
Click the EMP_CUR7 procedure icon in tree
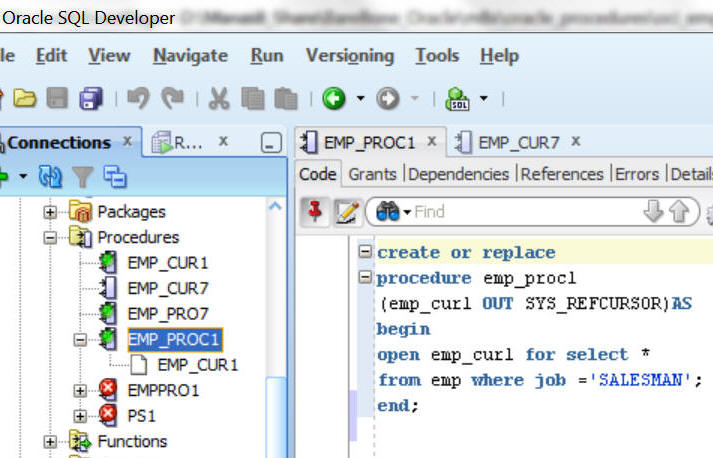tap(108, 288)
